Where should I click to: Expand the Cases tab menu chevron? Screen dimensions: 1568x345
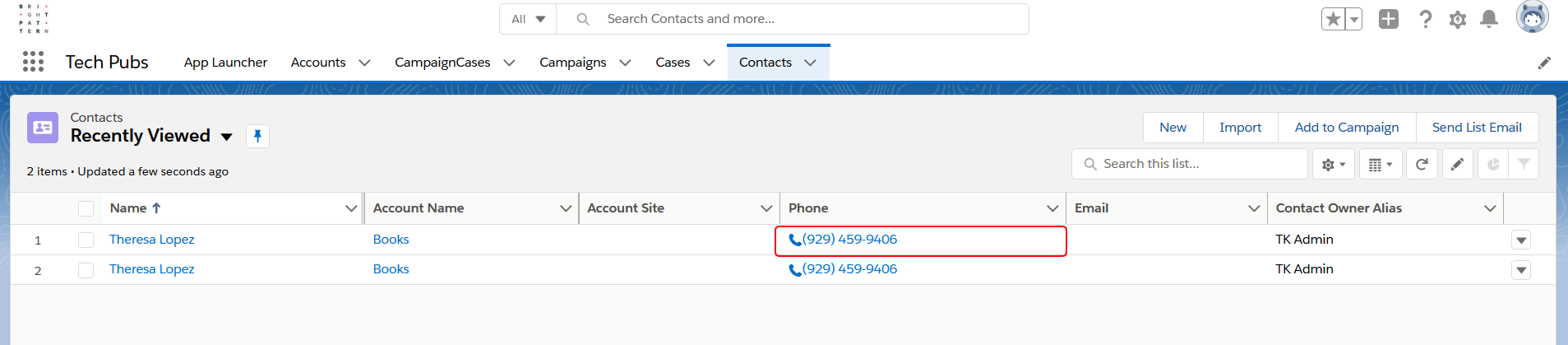(709, 63)
